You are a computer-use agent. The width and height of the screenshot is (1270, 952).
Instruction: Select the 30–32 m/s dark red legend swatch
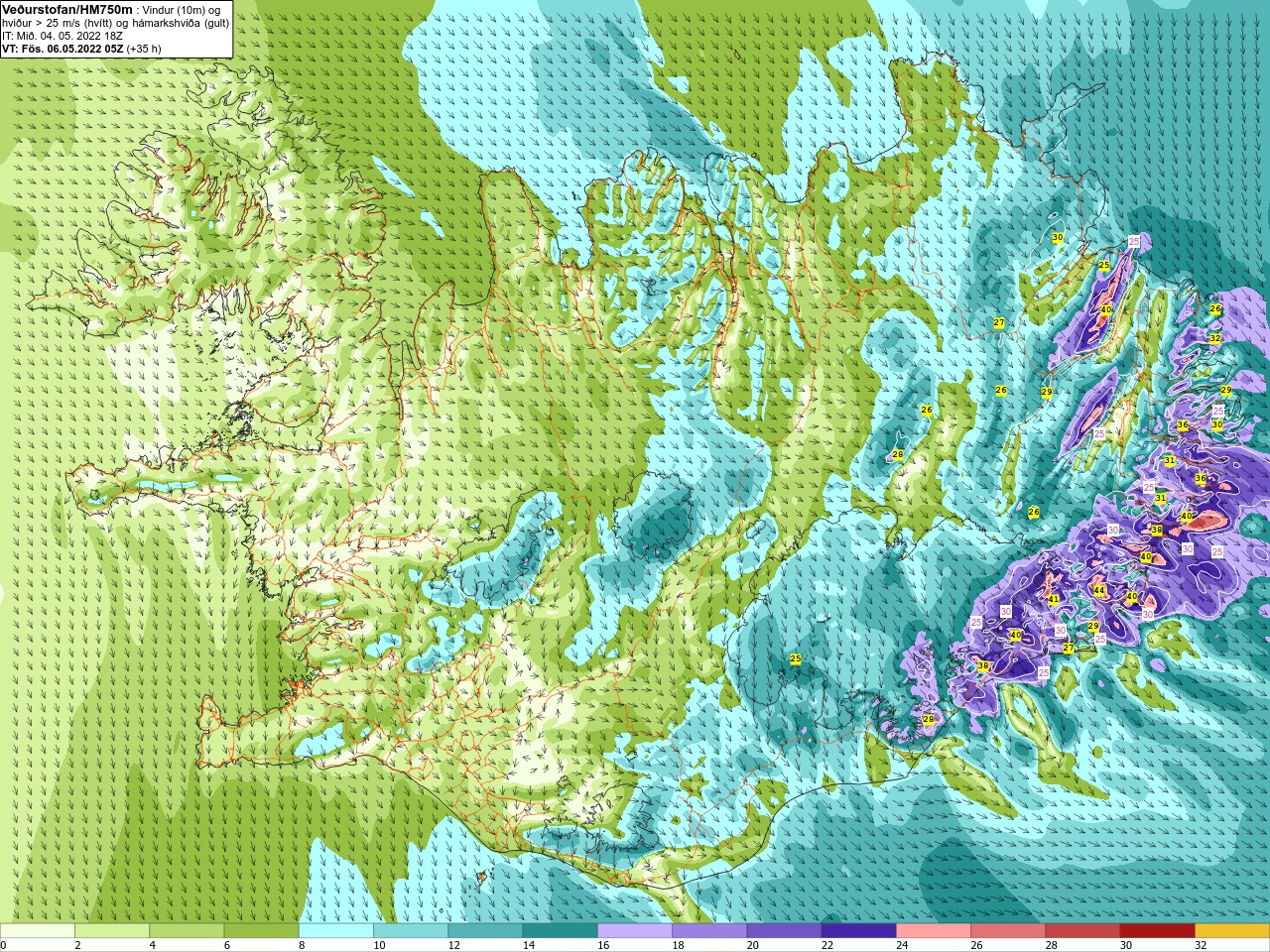(x=1157, y=931)
